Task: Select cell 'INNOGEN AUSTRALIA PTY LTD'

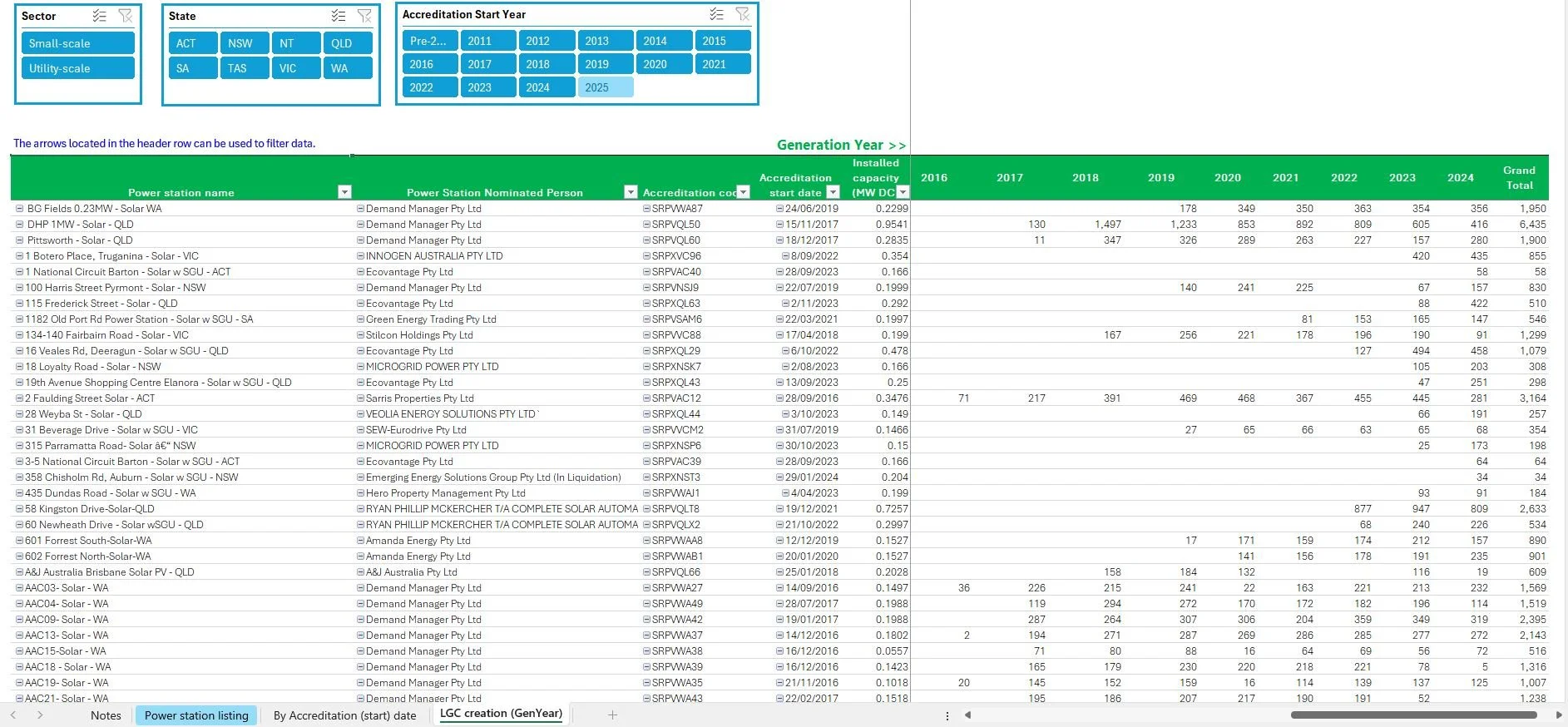Action: 434,256
